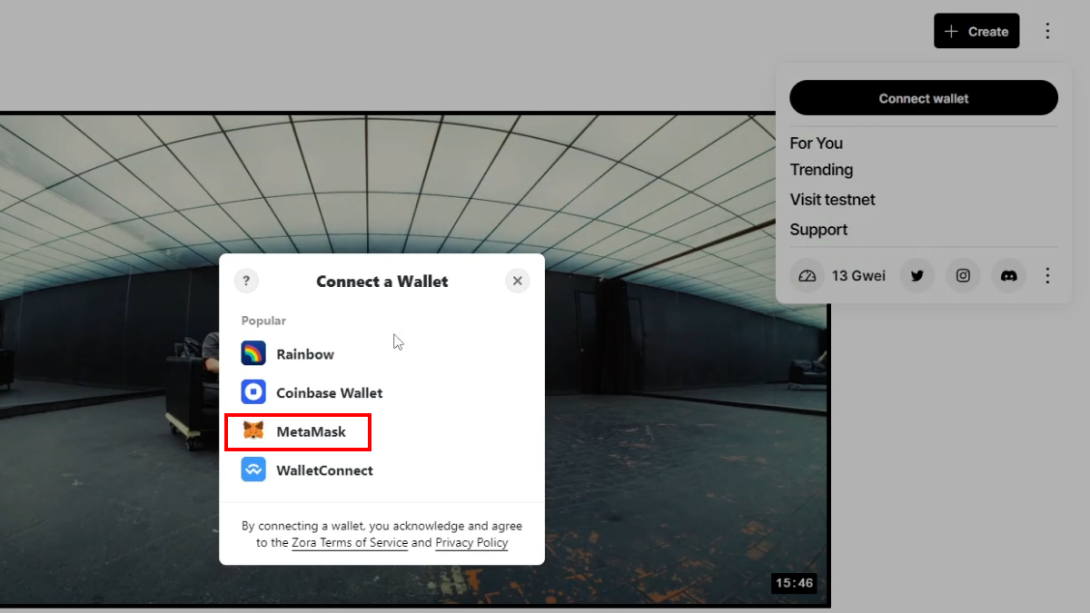Open the Trending menu item

pos(821,170)
